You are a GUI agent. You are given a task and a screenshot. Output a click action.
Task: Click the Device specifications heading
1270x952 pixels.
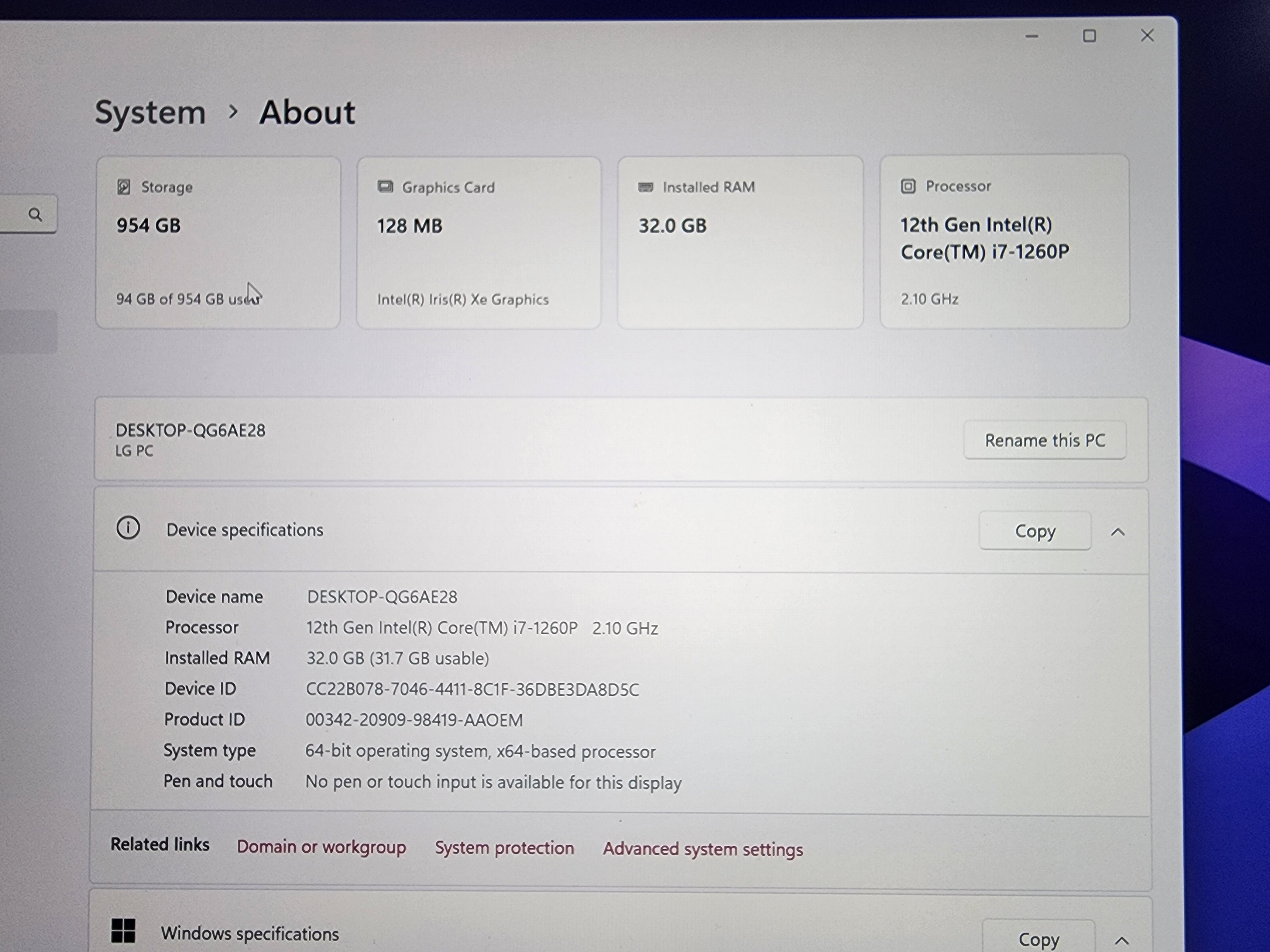pos(244,530)
